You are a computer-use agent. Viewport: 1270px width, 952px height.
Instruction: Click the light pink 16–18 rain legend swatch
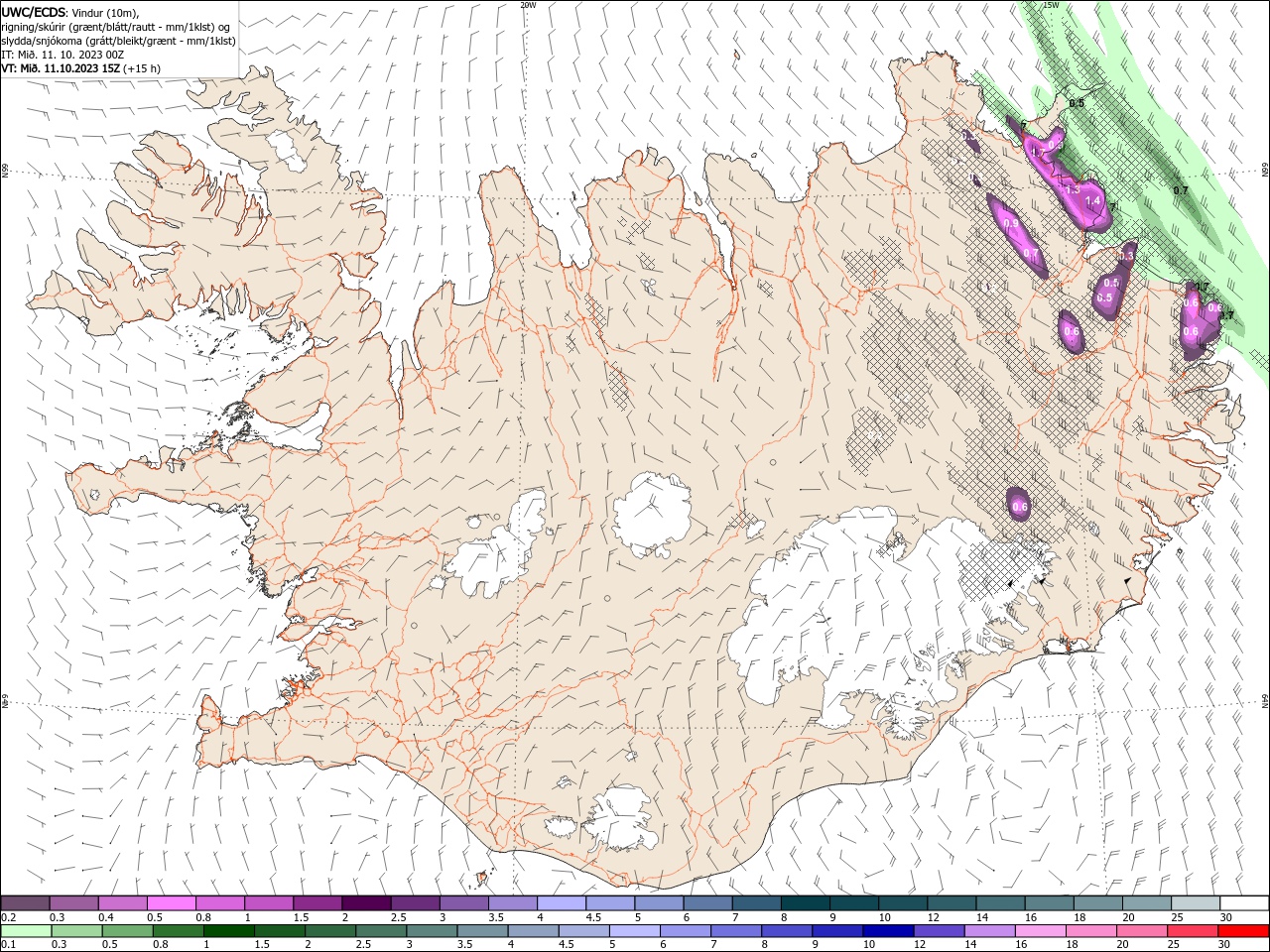(1040, 931)
